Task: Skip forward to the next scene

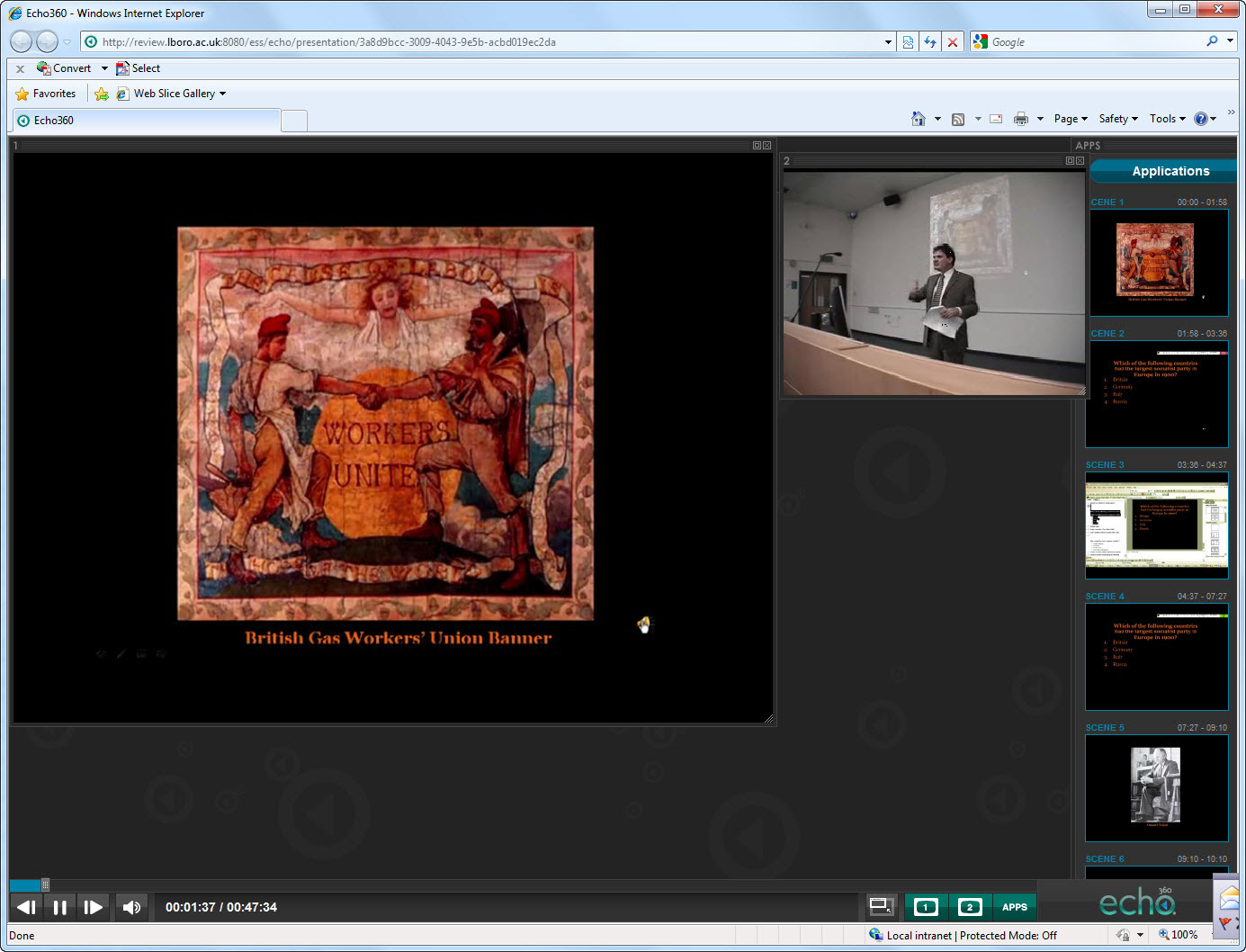Action: pyautogui.click(x=93, y=907)
